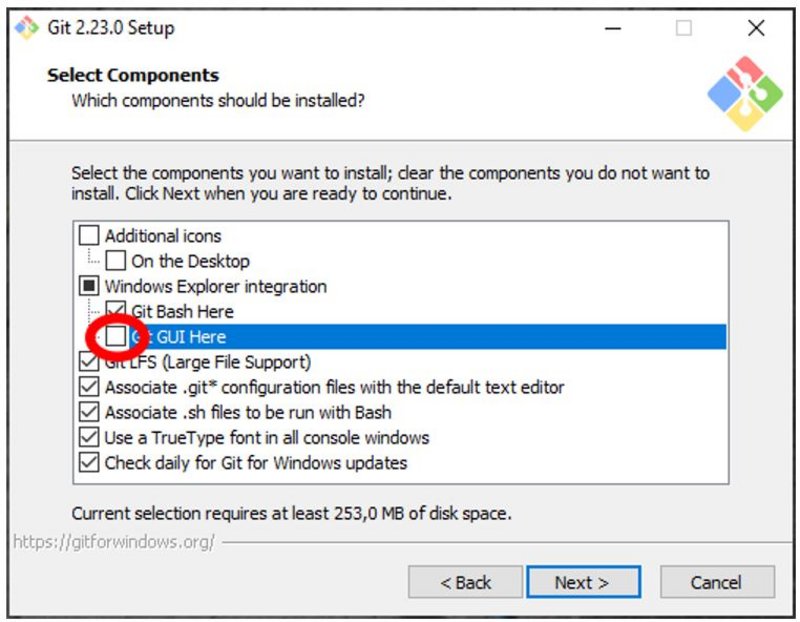Image resolution: width=800 pixels, height=622 pixels.
Task: Click the Git setup icon in the title bar
Action: [25, 28]
